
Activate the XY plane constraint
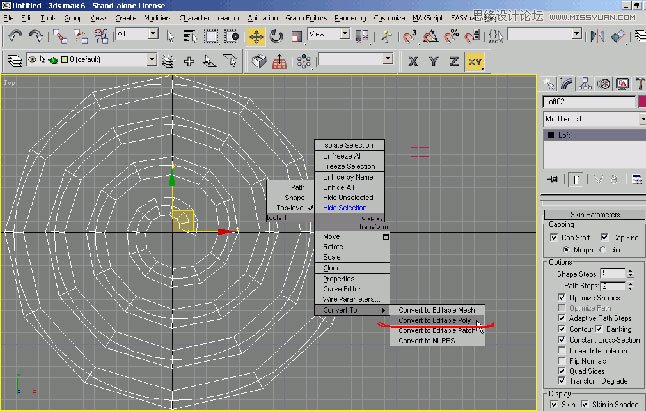(474, 61)
